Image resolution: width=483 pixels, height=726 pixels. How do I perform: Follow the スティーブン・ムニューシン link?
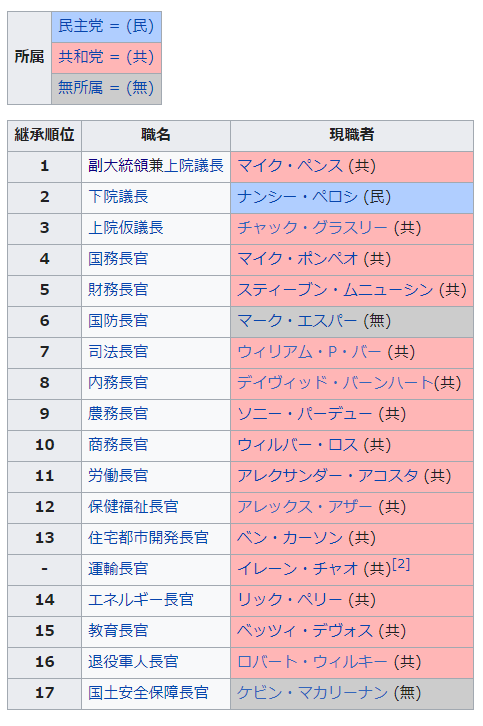click(335, 290)
